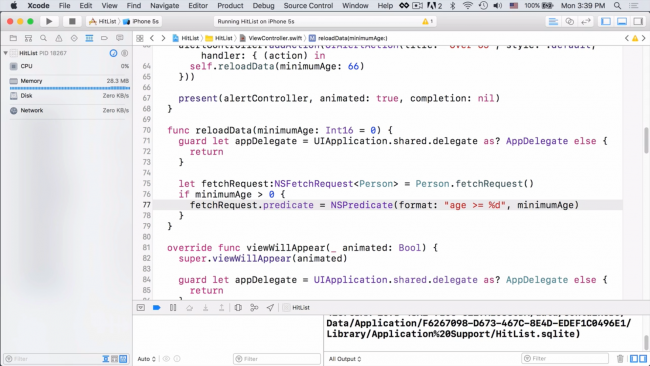Select HitList process in debug bar

click(296, 308)
